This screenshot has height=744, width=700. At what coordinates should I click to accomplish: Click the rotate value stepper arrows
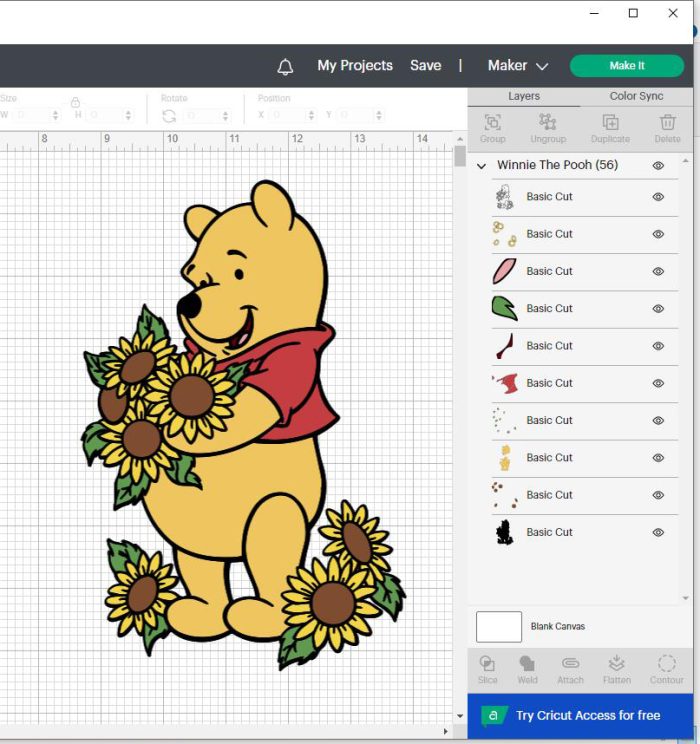coord(225,115)
